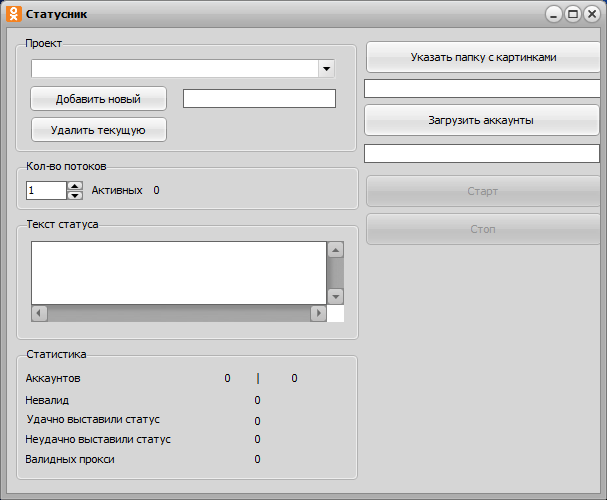The width and height of the screenshot is (607, 500).
Task: Click the Odnoklassniki app icon in title bar
Action: click(x=13, y=14)
